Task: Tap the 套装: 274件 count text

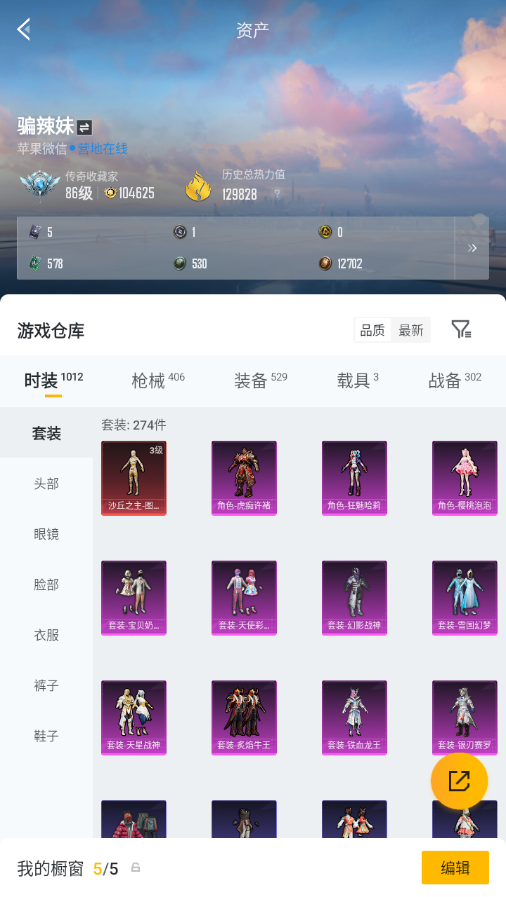Action: pos(134,425)
